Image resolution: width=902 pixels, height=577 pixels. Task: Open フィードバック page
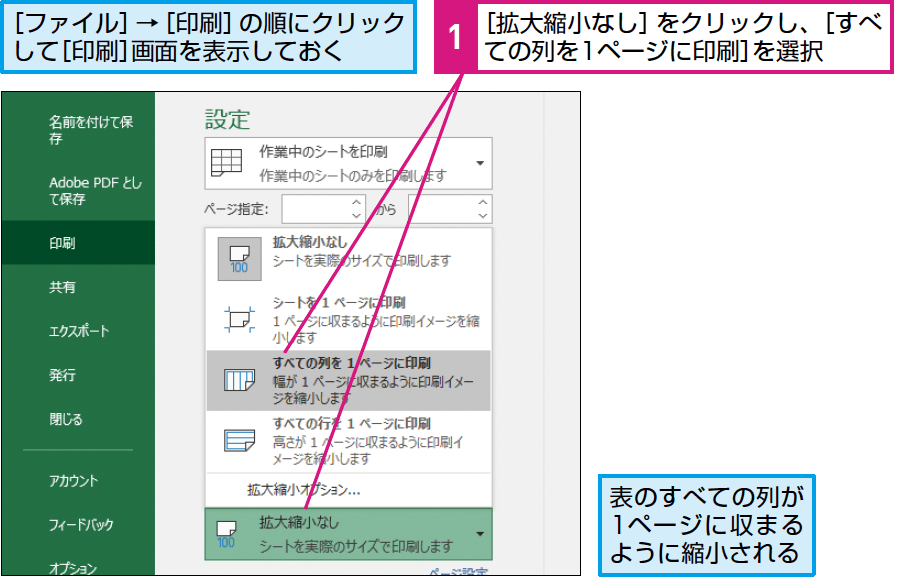[x=81, y=524]
